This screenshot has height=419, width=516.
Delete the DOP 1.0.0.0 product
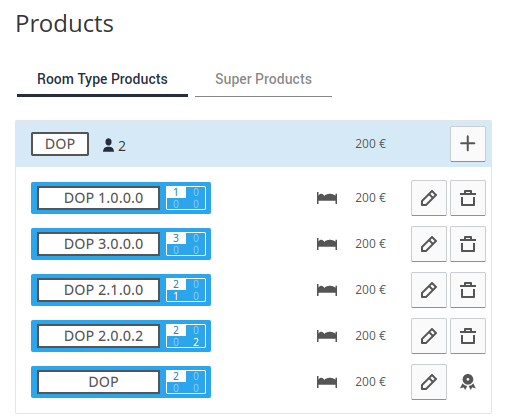[x=468, y=198]
